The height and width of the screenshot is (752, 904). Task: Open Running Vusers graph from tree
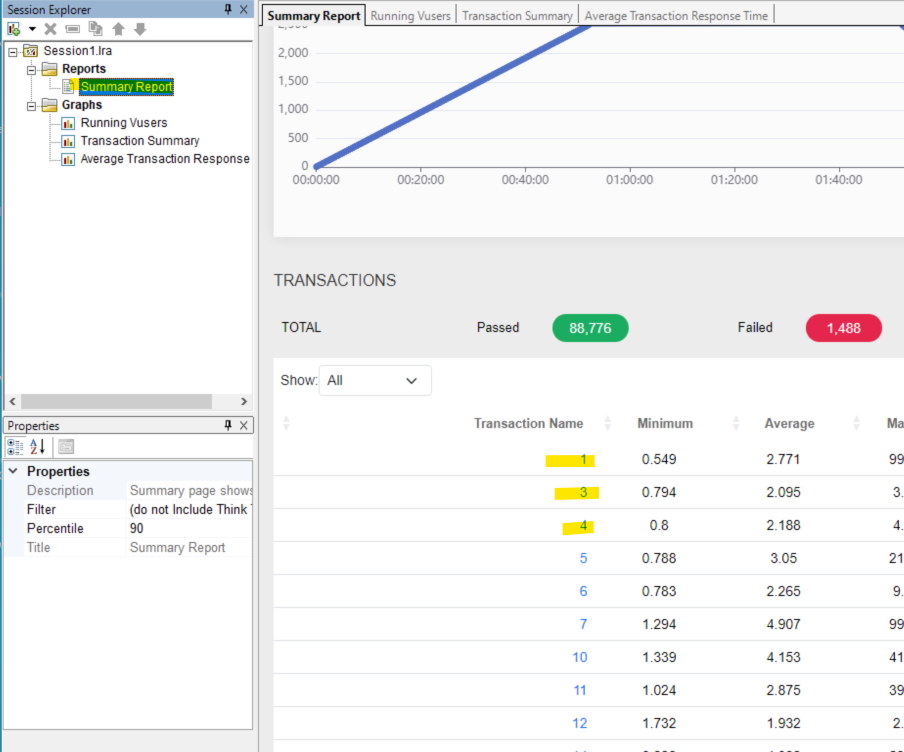124,123
